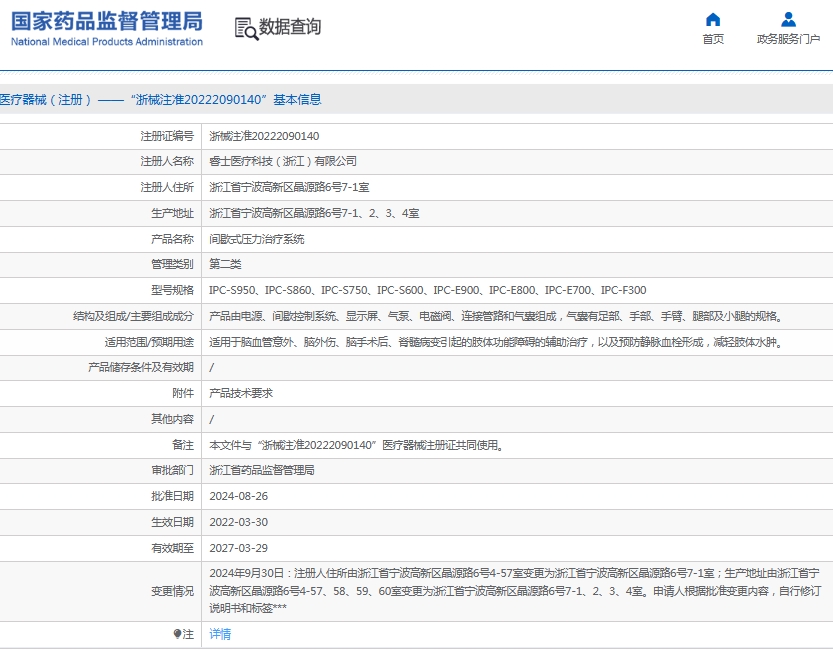833x651 pixels.
Task: Click the 数据查询 search document icon
Action: 246,29
